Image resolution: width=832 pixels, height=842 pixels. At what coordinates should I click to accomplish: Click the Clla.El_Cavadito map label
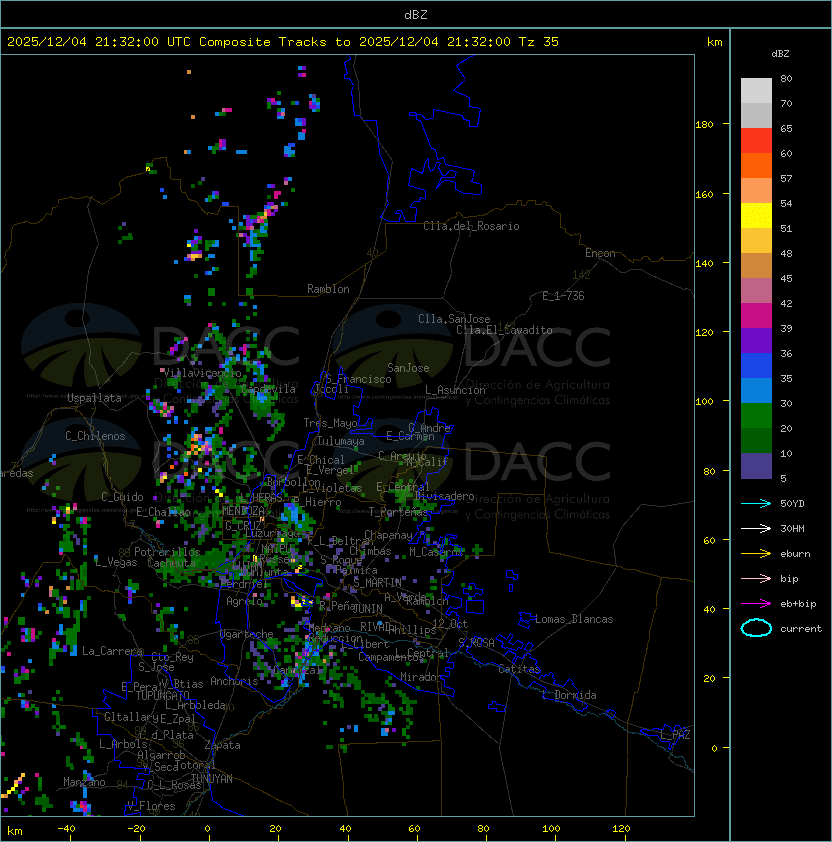point(504,330)
